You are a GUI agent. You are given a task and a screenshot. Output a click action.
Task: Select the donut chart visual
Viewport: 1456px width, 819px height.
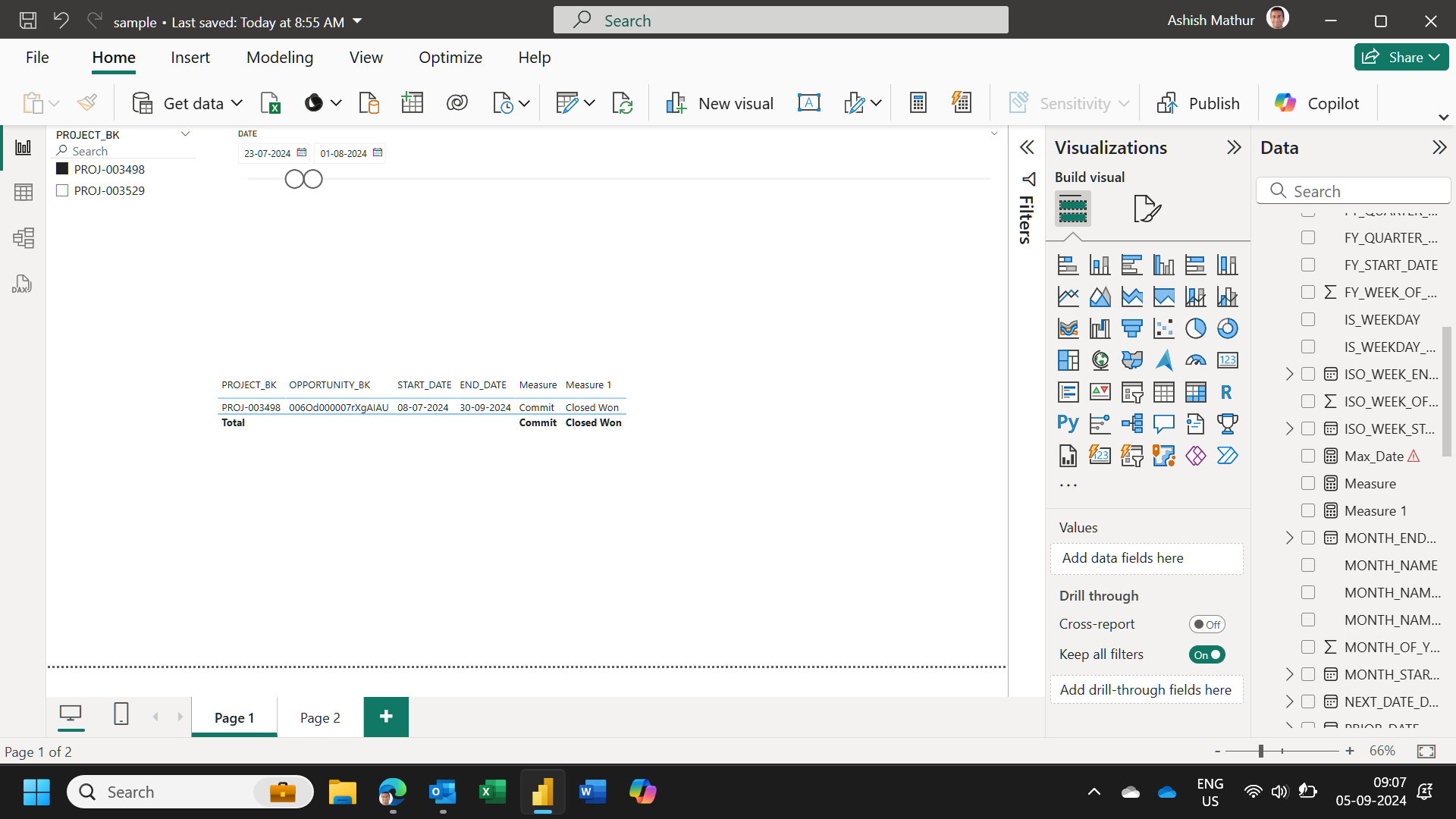1227,328
